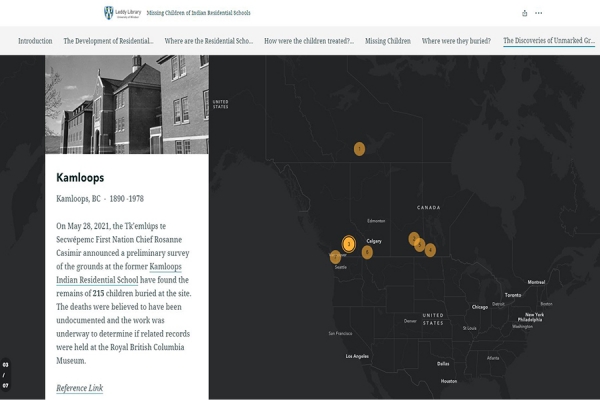Click the Leddy Library logo

(121, 13)
